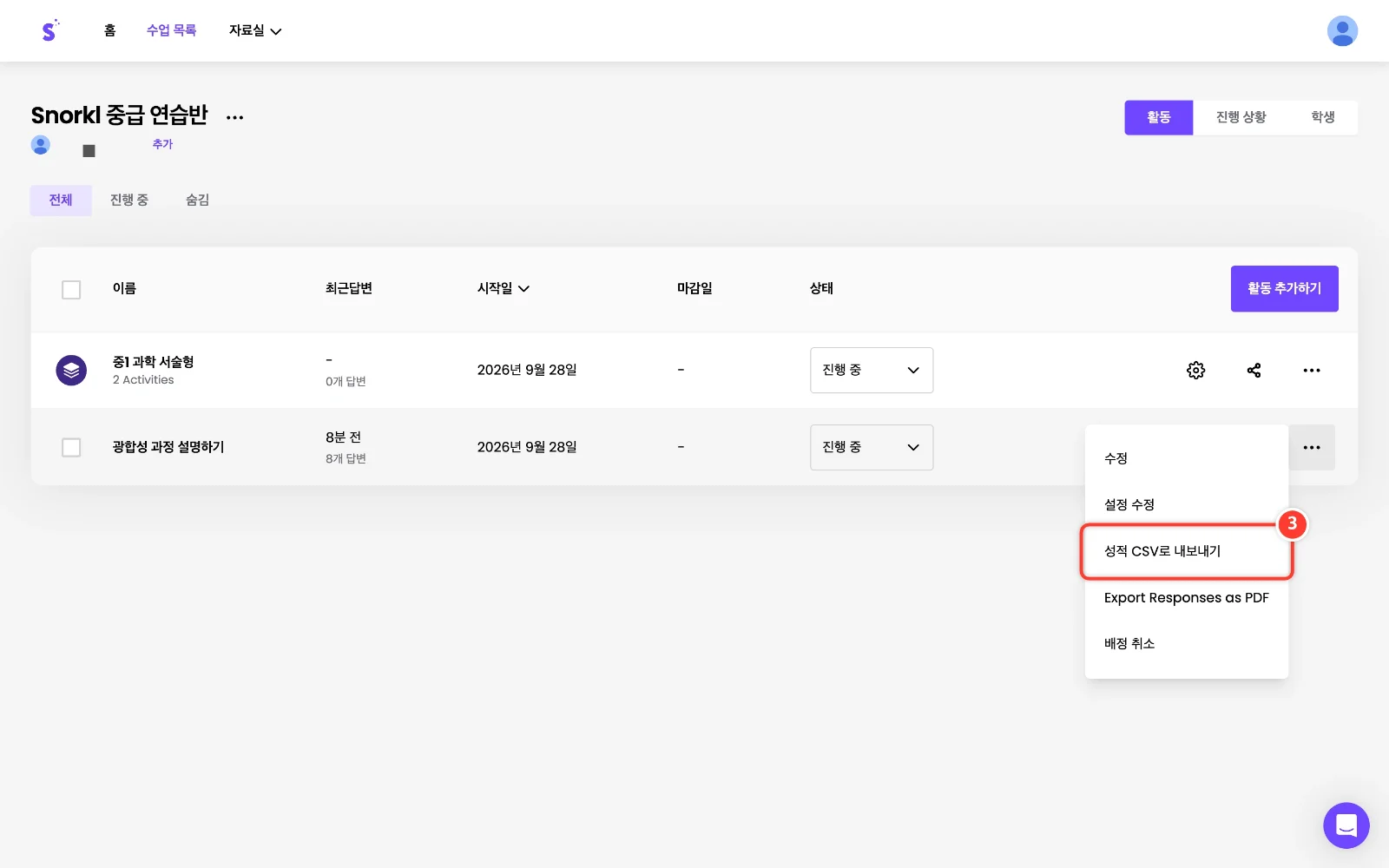The image size is (1389, 868).
Task: Click share icon for 중1 과학 서술형
Action: pos(1254,371)
